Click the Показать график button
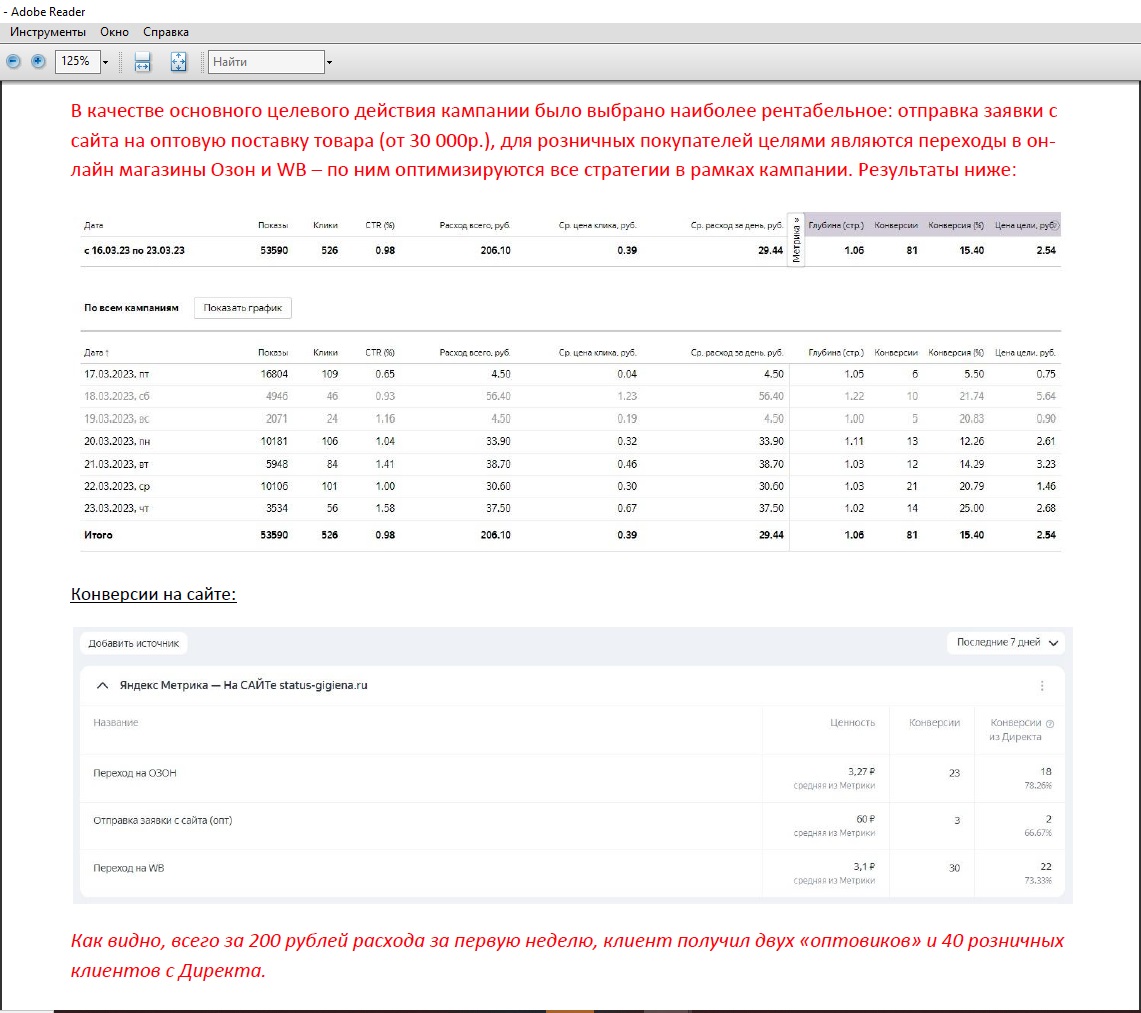The height and width of the screenshot is (1013, 1141). (242, 308)
